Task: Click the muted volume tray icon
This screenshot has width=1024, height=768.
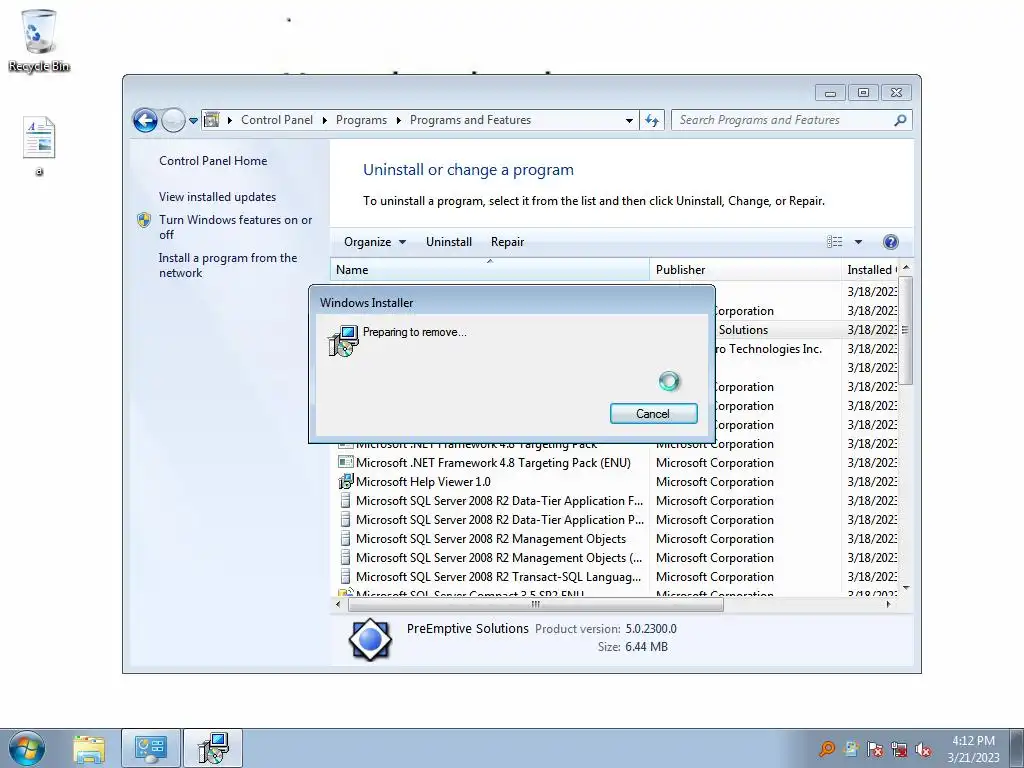Action: 923,749
